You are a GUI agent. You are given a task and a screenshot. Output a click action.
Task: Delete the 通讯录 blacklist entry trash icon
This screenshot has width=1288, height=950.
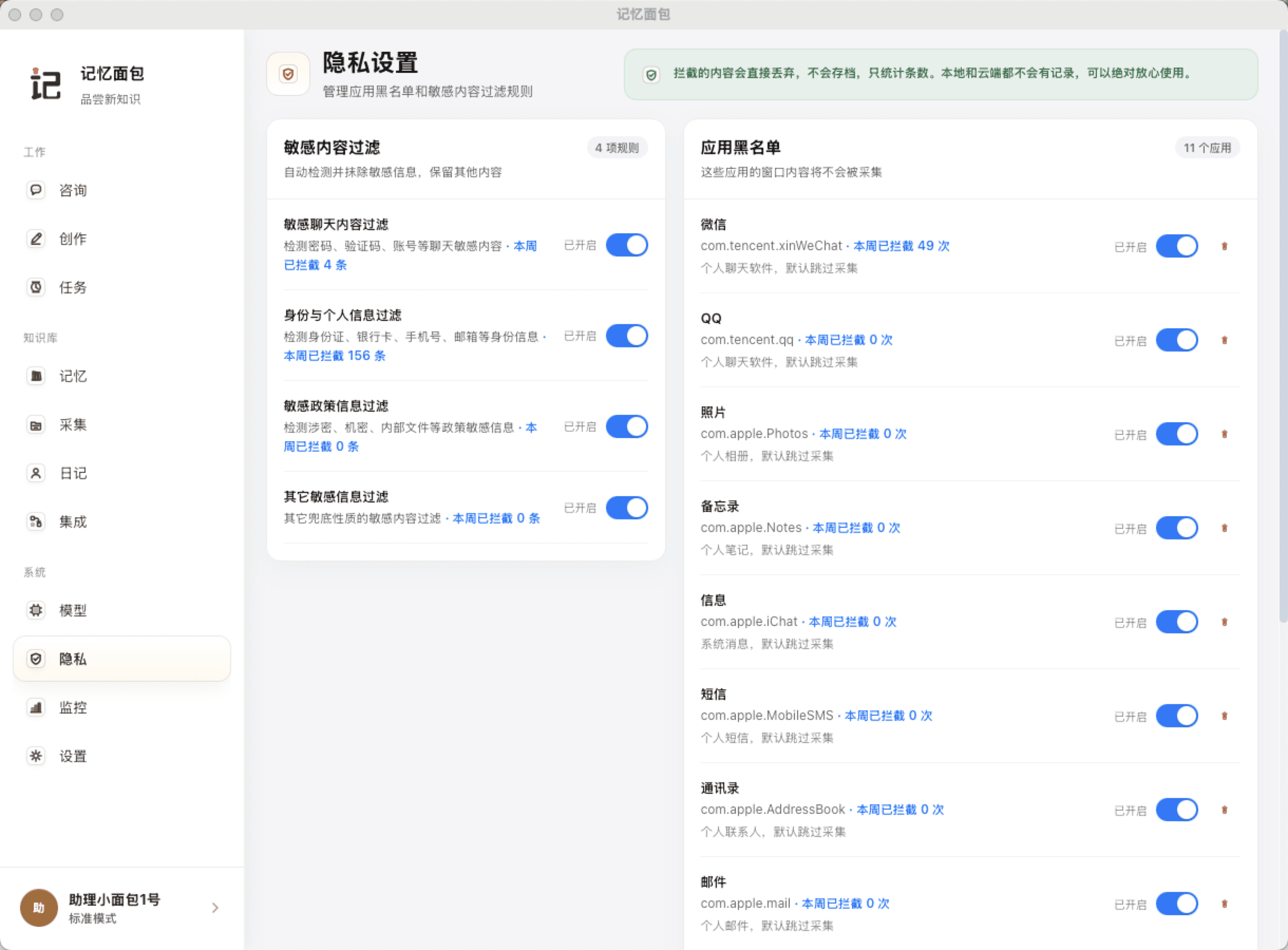(1224, 810)
